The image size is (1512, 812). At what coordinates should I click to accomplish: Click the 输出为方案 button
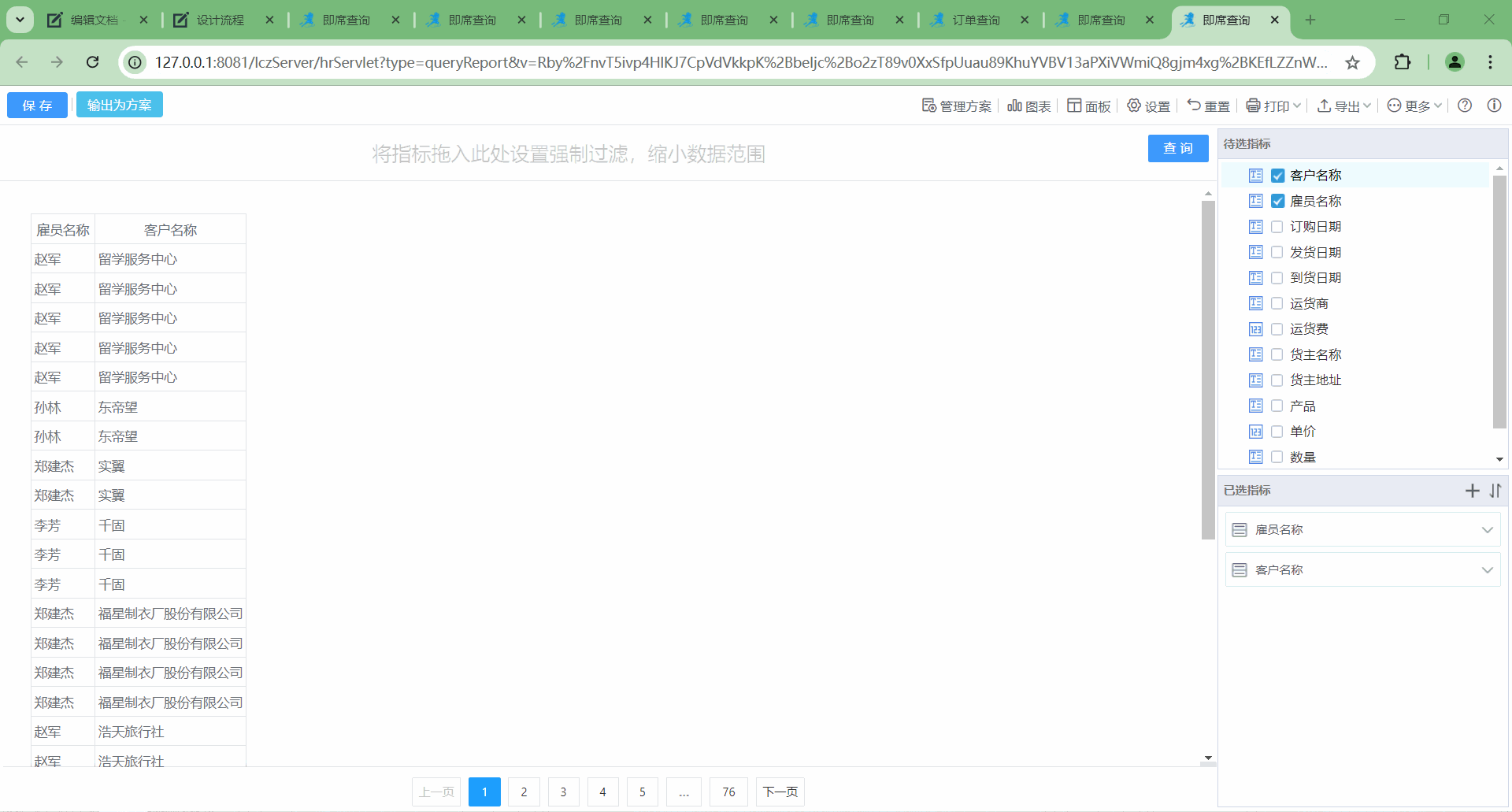(120, 105)
